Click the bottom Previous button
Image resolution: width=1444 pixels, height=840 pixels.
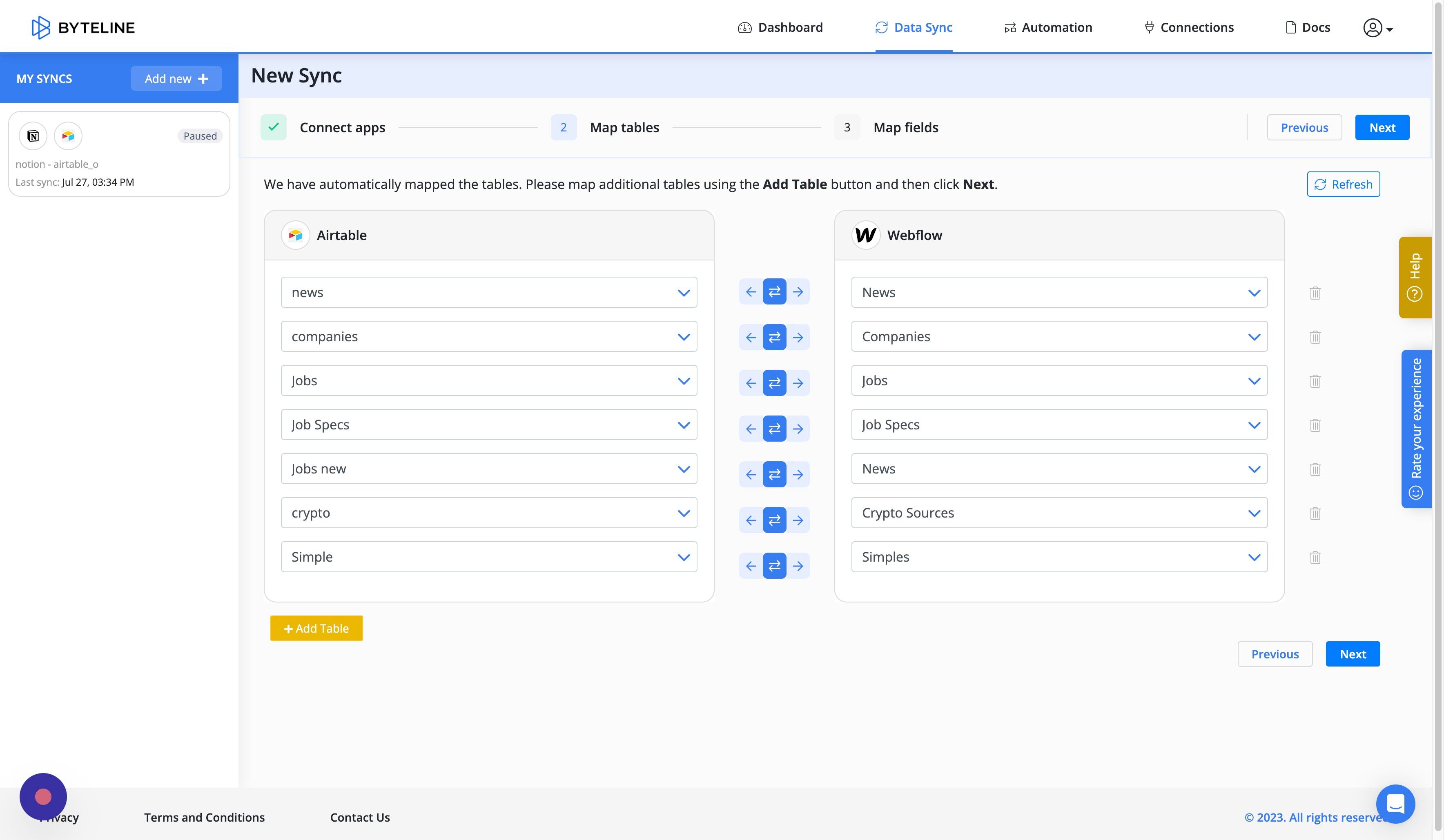1275,654
